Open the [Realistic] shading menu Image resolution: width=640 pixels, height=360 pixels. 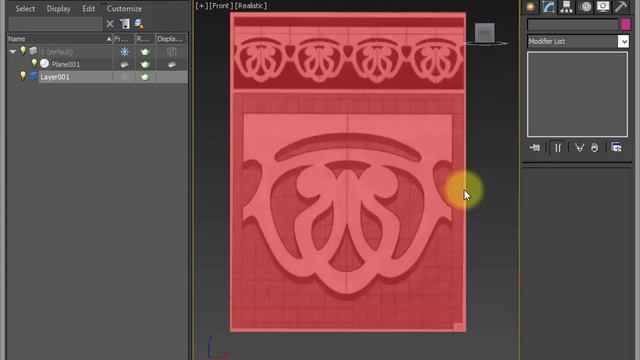coord(251,6)
